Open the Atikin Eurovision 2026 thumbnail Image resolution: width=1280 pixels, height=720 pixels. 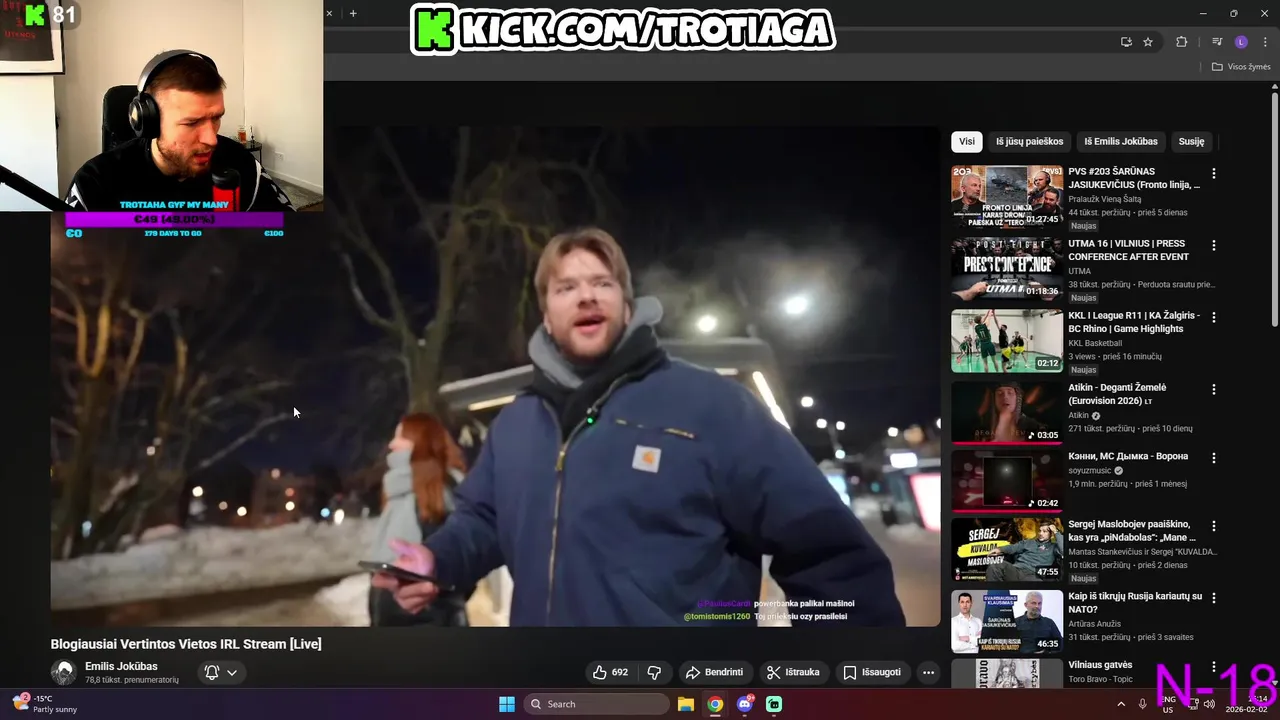[x=1007, y=412]
